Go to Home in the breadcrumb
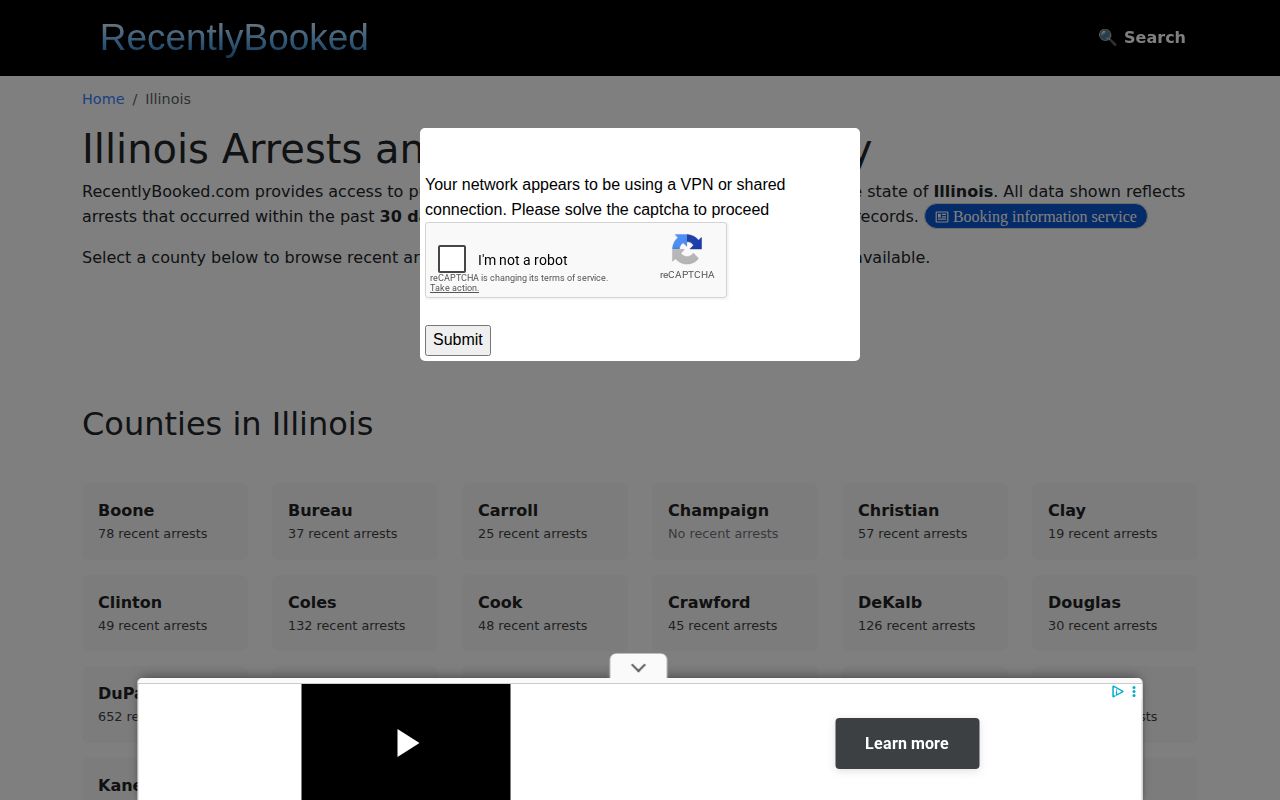1280x800 pixels. pos(103,99)
